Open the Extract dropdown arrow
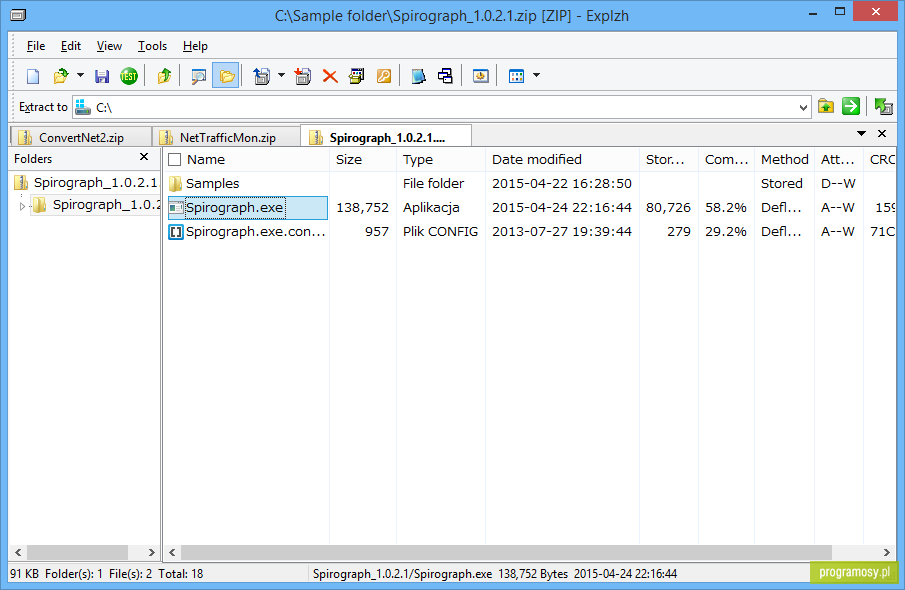 click(282, 75)
